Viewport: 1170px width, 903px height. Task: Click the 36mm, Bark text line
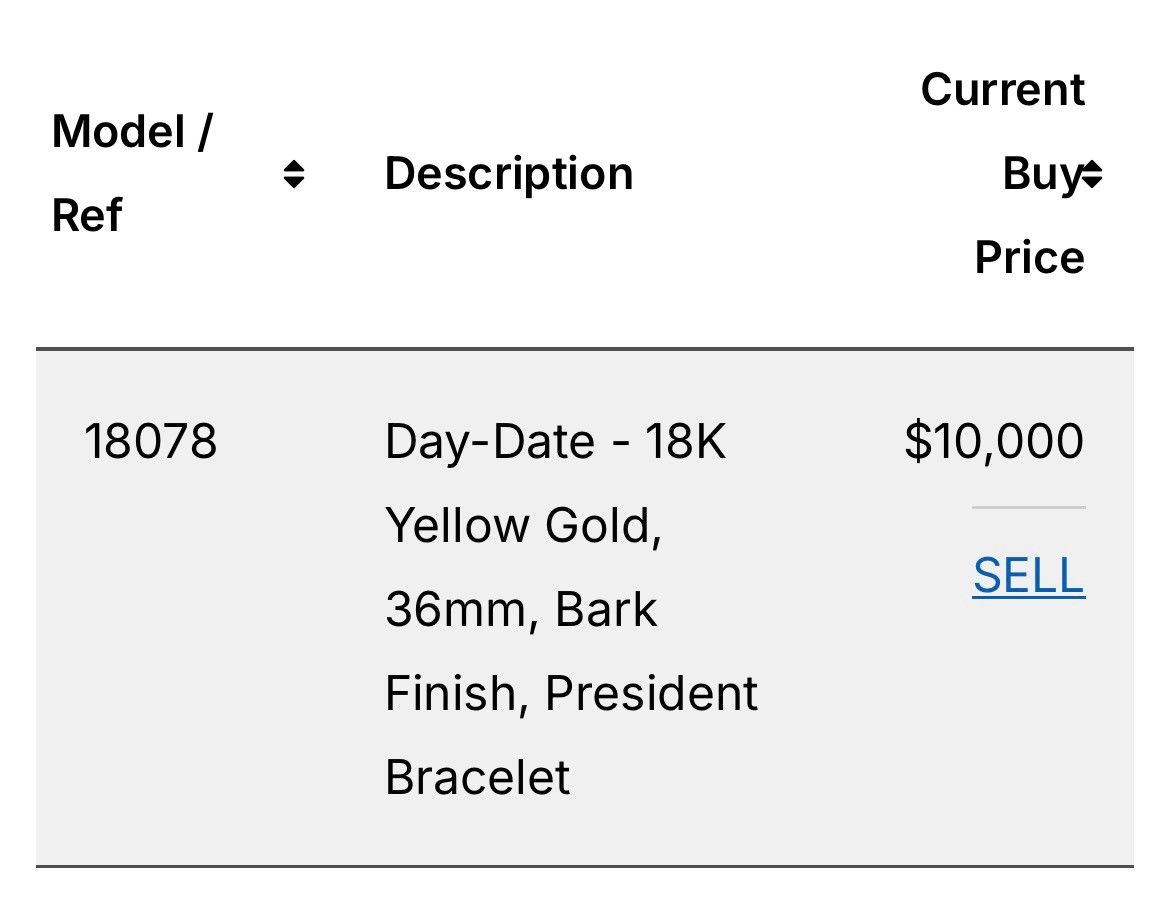(521, 610)
